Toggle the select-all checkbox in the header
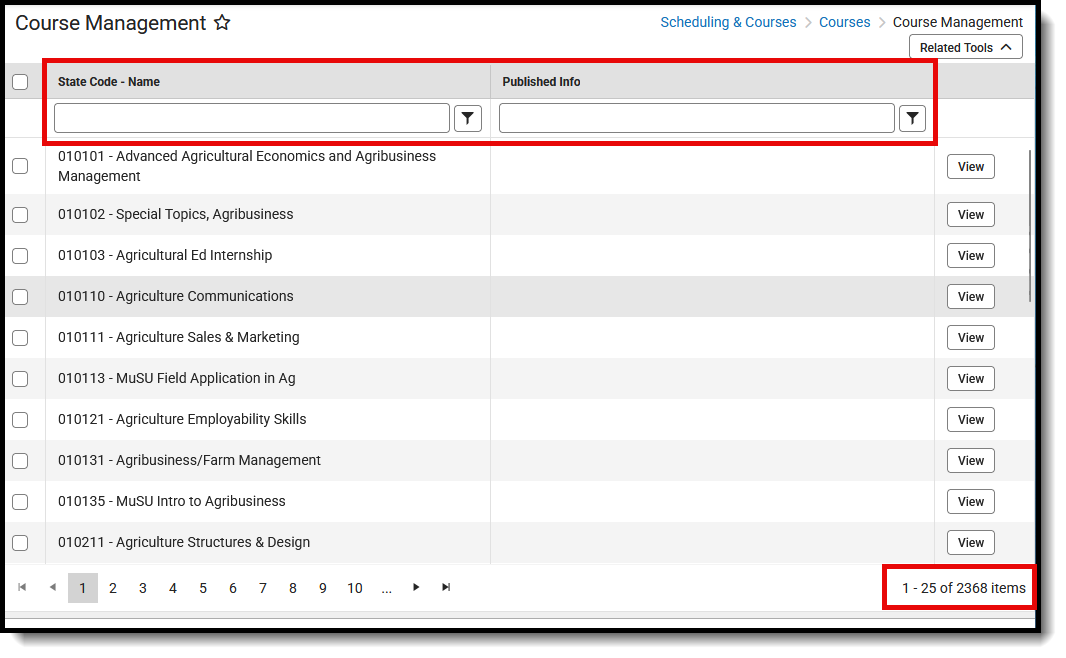 pos(20,82)
